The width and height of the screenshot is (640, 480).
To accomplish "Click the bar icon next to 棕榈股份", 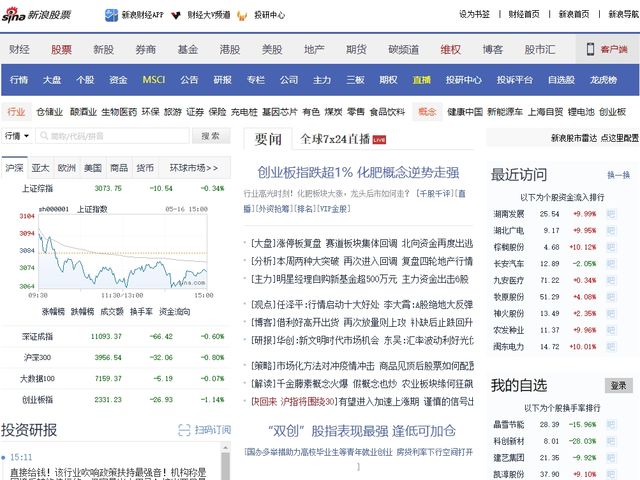I will pyautogui.click(x=611, y=247).
